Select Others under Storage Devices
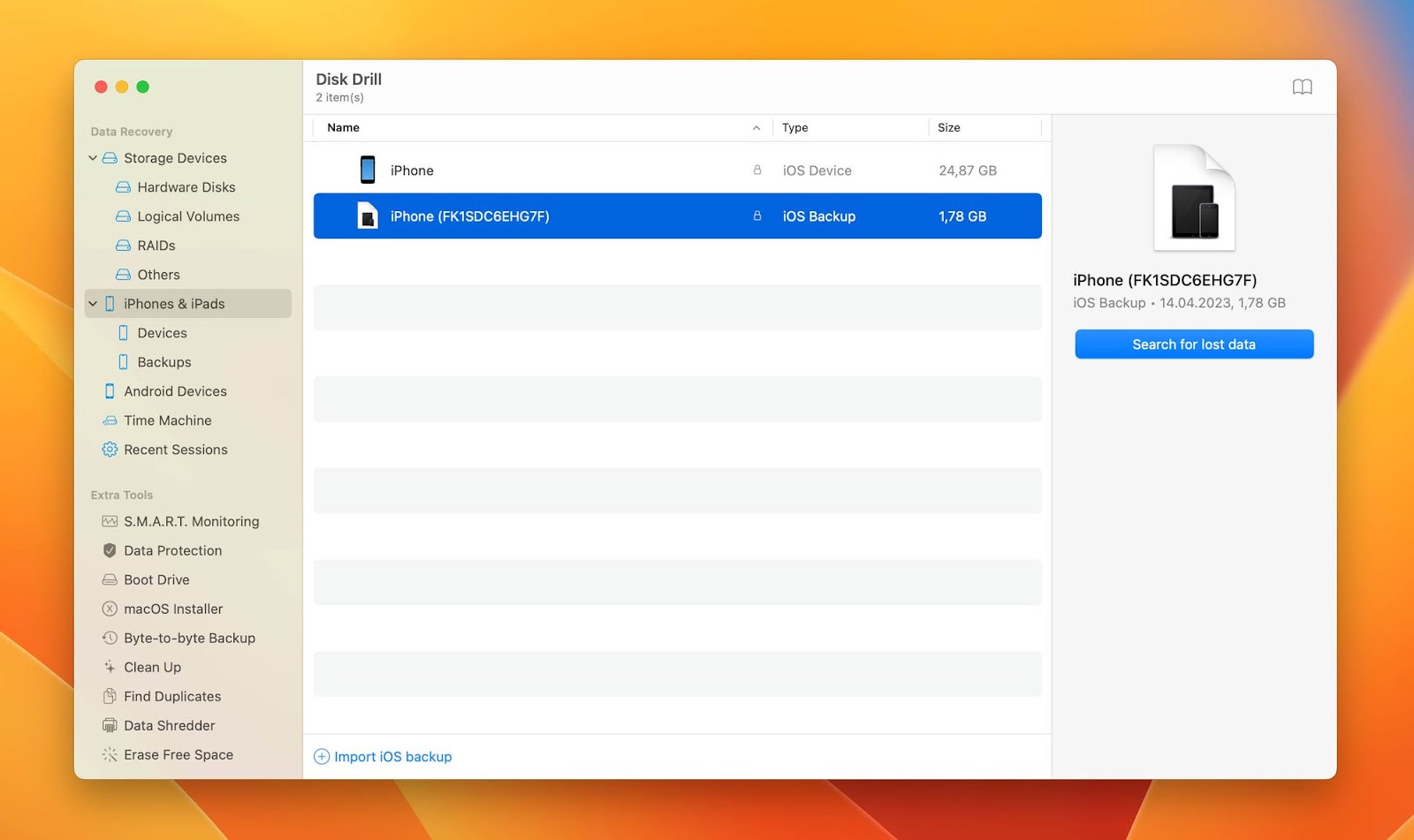This screenshot has width=1414, height=840. pyautogui.click(x=159, y=275)
